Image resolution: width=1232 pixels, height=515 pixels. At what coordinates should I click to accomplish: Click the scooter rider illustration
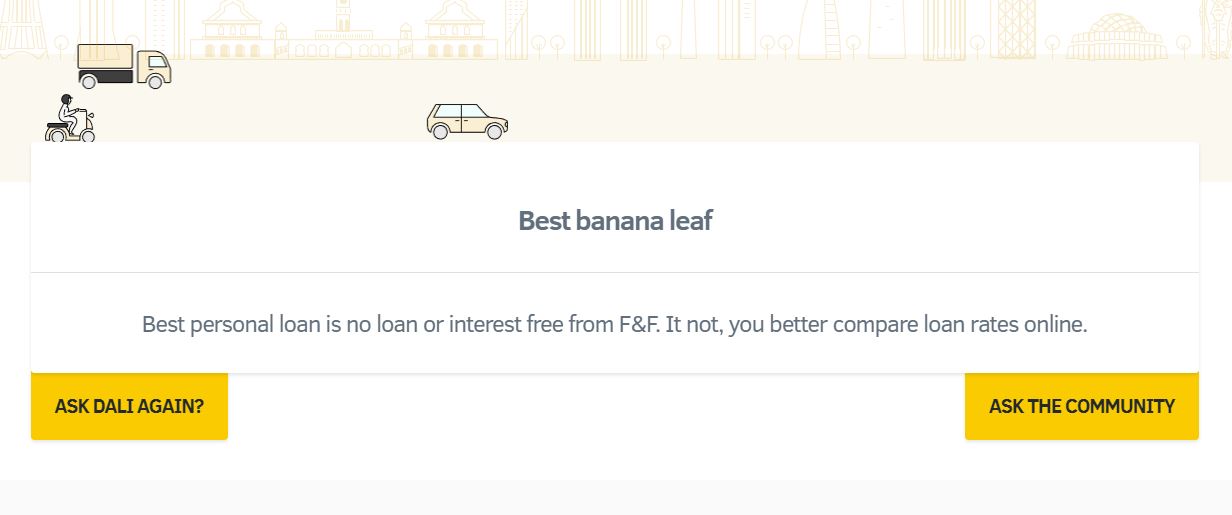point(70,118)
